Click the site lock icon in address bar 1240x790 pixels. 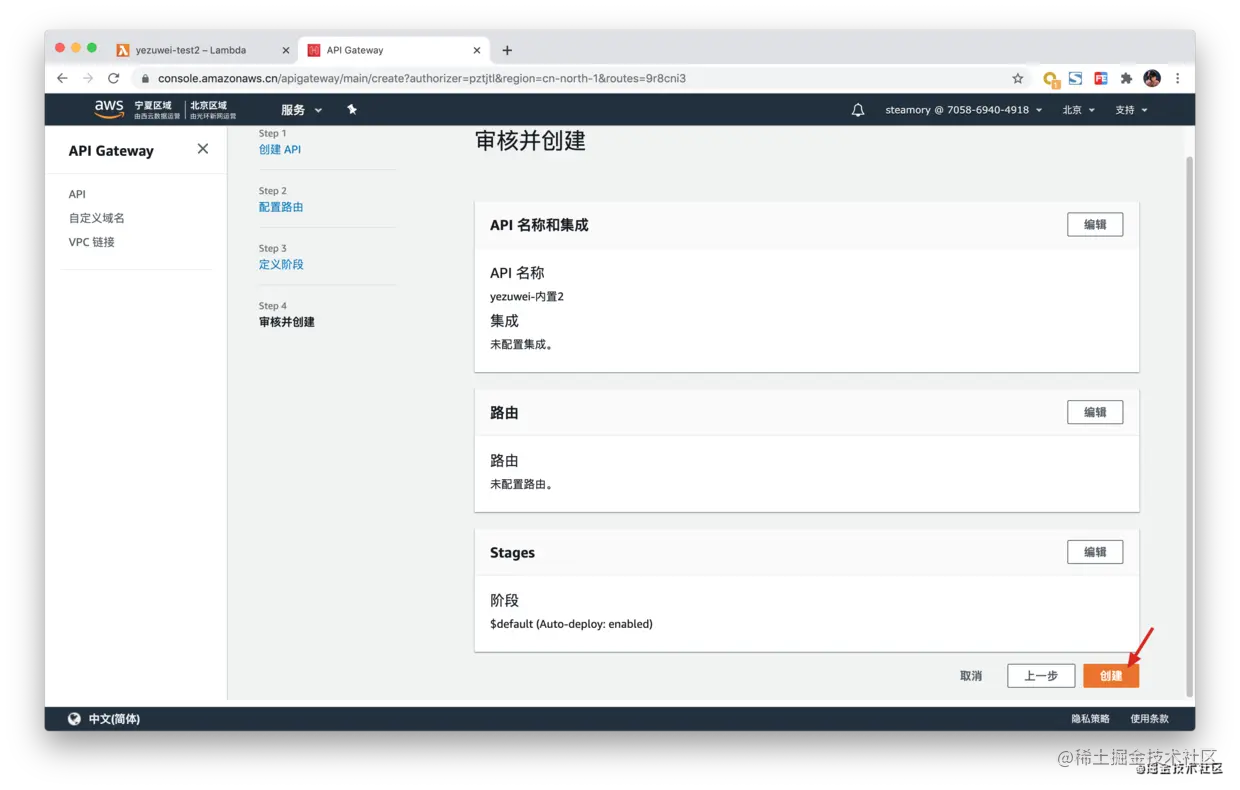tap(145, 78)
